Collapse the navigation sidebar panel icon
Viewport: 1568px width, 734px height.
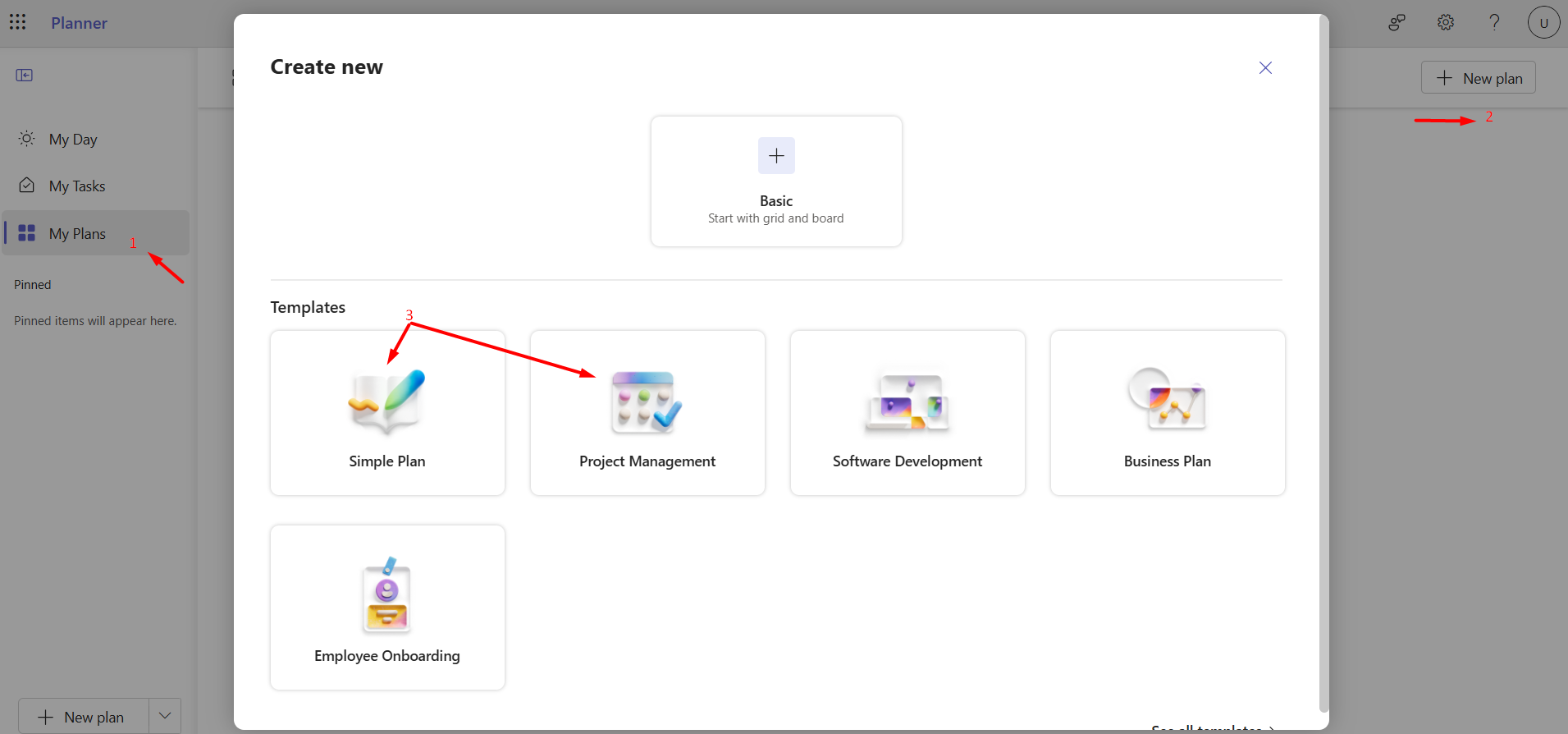[25, 76]
